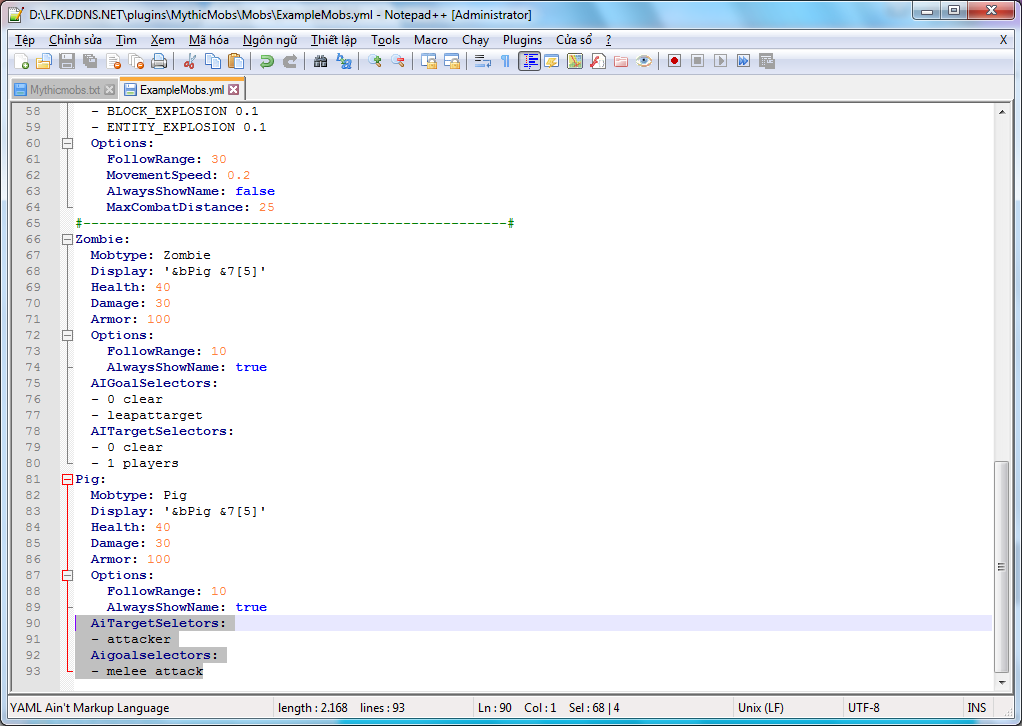
Task: Click the Find and Replace icon
Action: coord(344,61)
